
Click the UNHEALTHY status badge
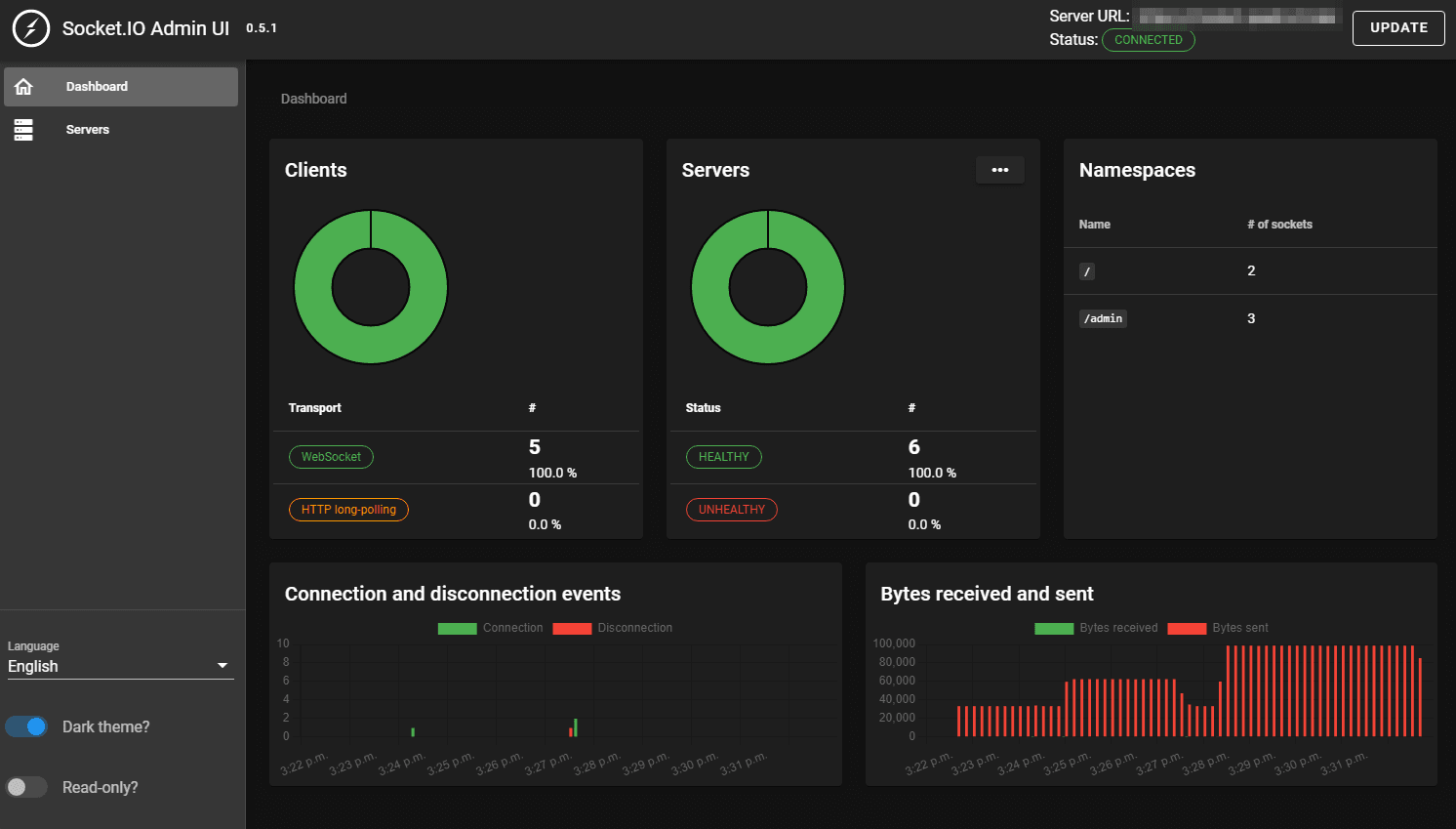tap(732, 509)
